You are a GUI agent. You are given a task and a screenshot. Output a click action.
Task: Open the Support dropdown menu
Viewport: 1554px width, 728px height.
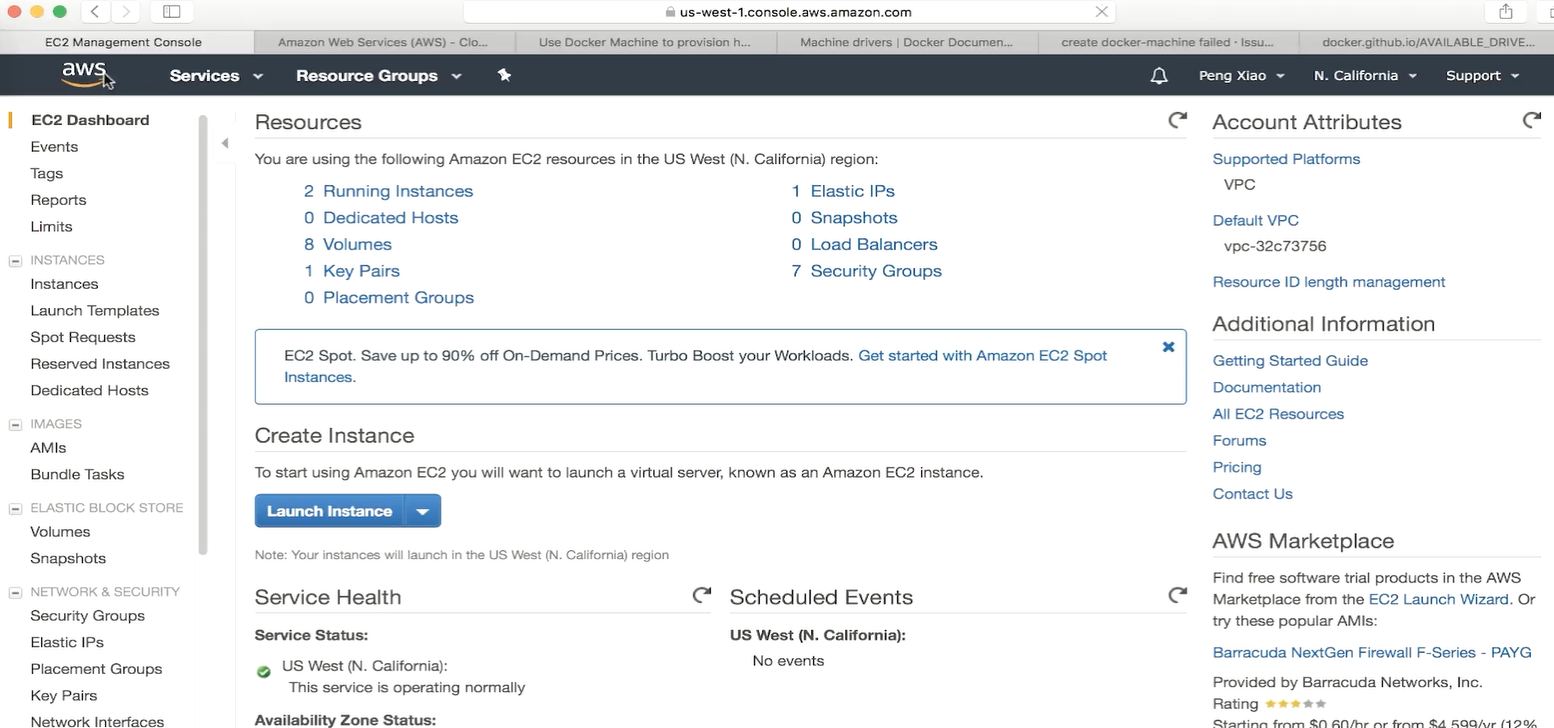click(1482, 76)
